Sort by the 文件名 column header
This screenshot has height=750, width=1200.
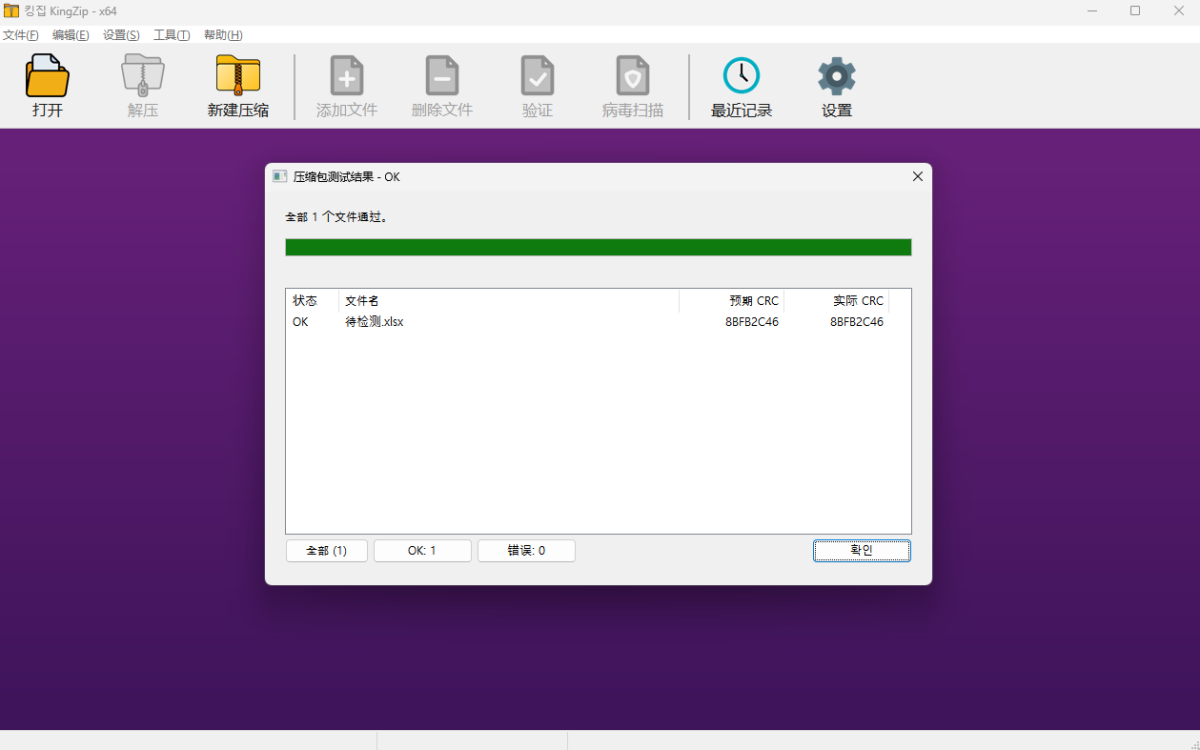pos(509,301)
